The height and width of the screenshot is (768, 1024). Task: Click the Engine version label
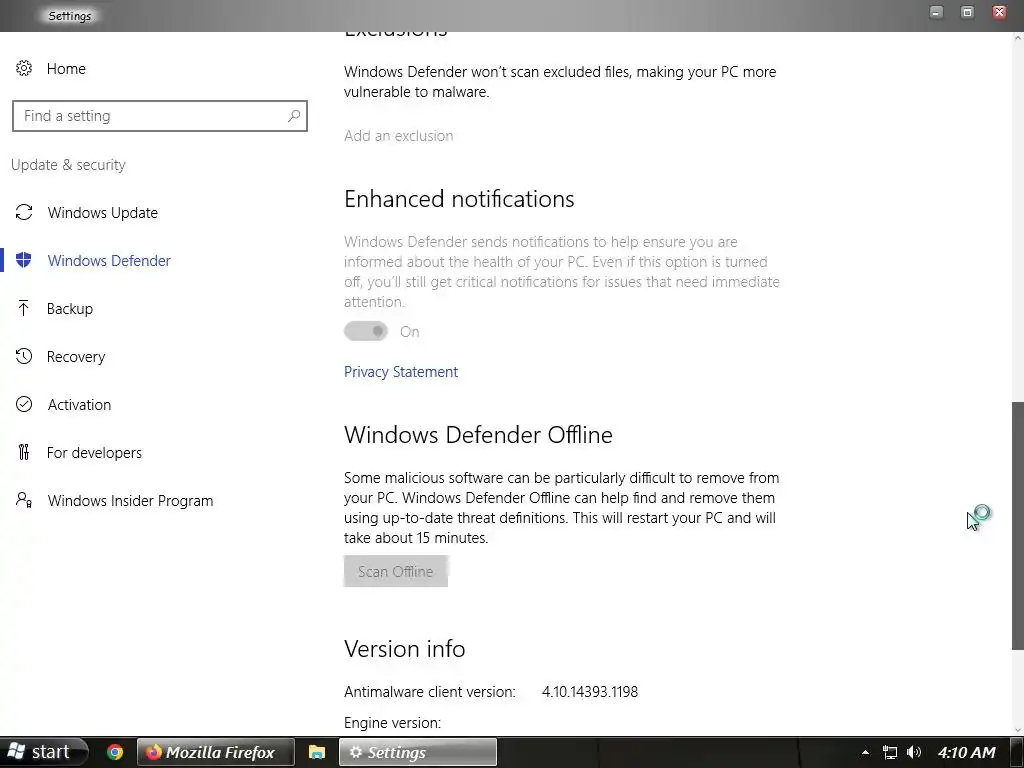[392, 723]
